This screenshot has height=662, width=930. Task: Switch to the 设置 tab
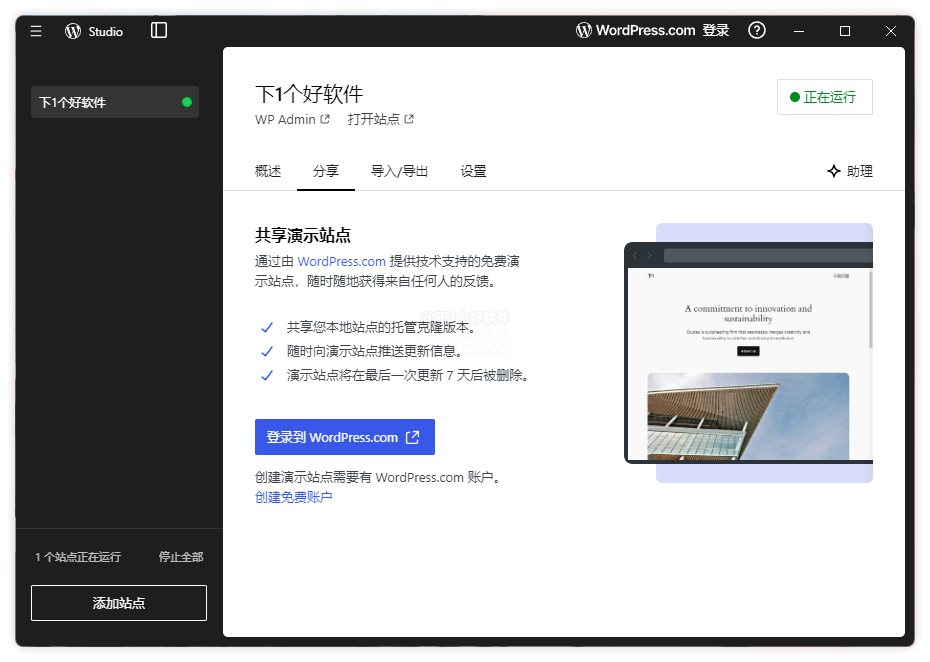pos(473,171)
